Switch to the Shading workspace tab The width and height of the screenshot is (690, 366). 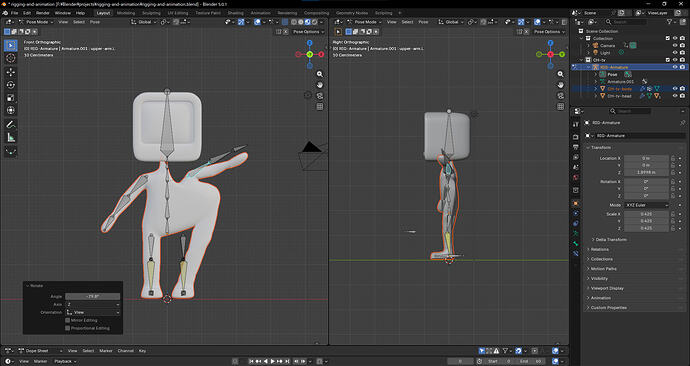(235, 13)
